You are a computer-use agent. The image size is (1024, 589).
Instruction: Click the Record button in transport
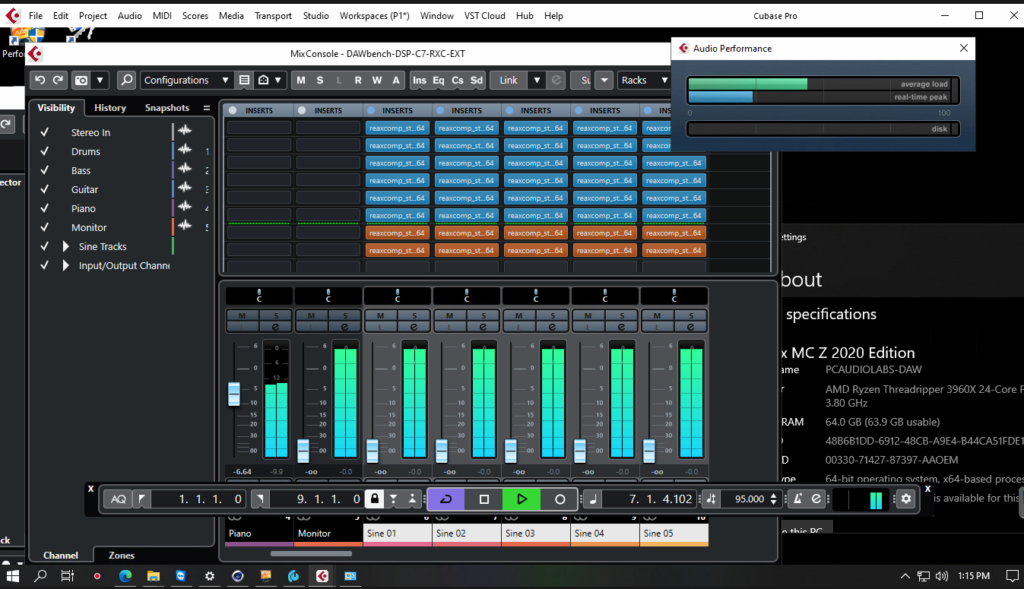(560, 499)
